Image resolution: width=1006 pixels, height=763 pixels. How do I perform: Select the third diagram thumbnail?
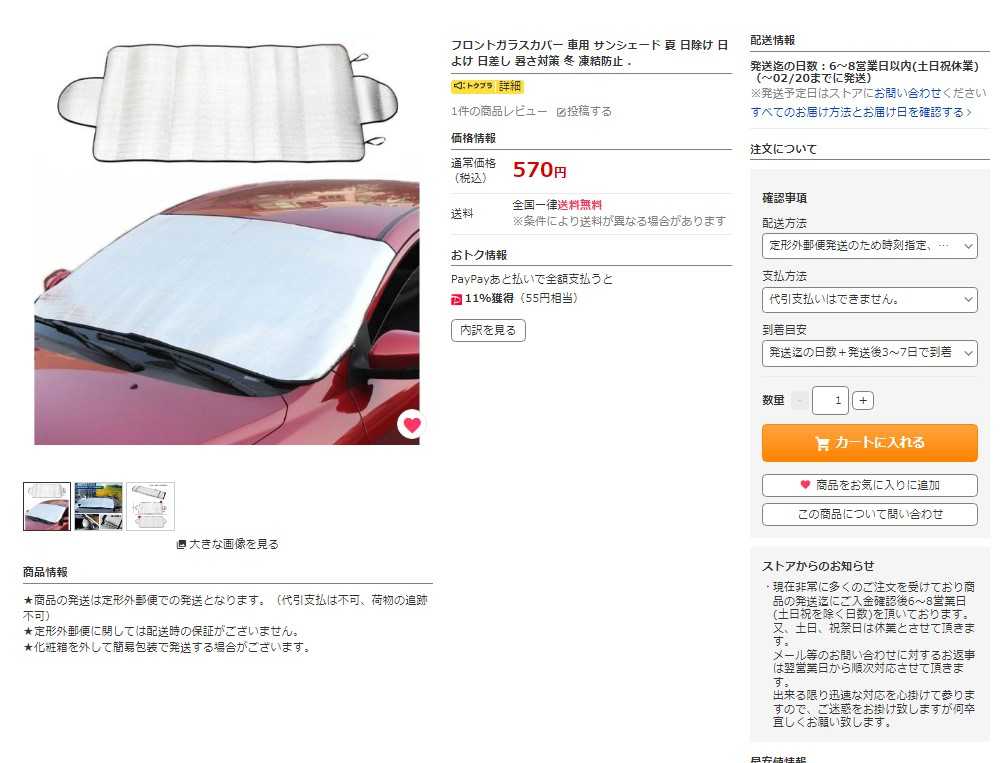click(x=150, y=506)
